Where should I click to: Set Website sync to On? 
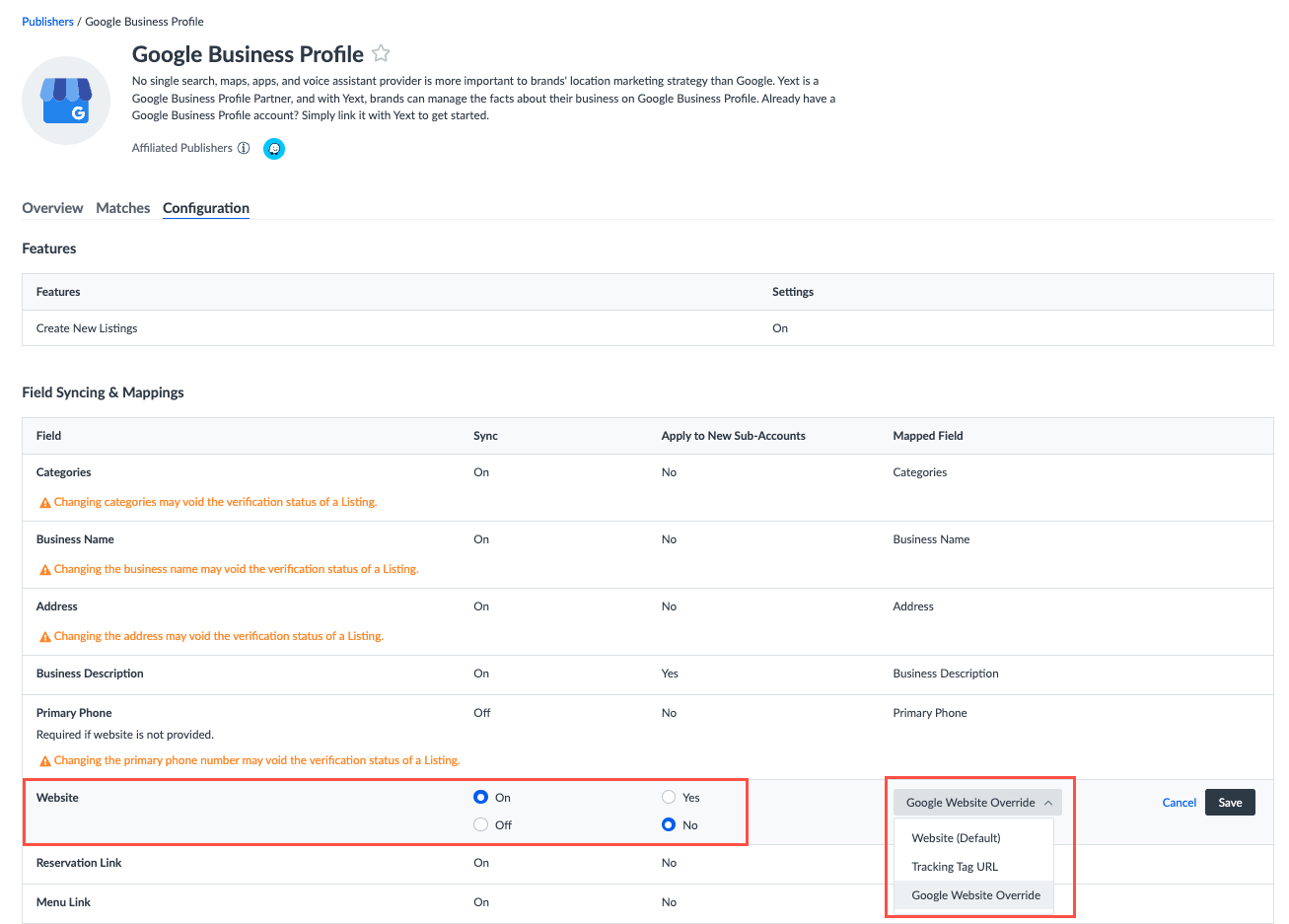pyautogui.click(x=481, y=797)
